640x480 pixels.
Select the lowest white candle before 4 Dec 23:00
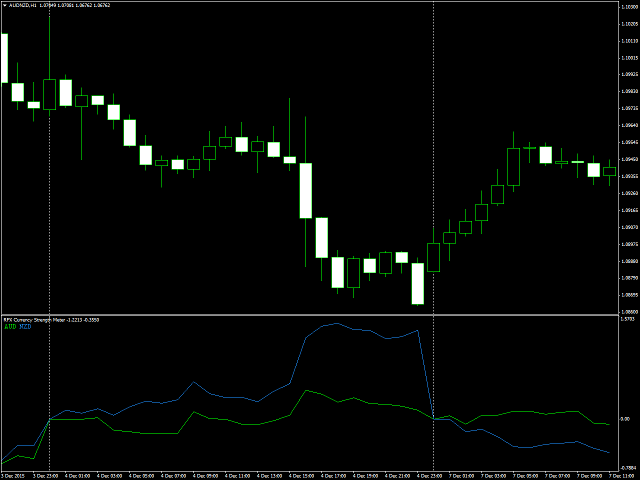[418, 283]
